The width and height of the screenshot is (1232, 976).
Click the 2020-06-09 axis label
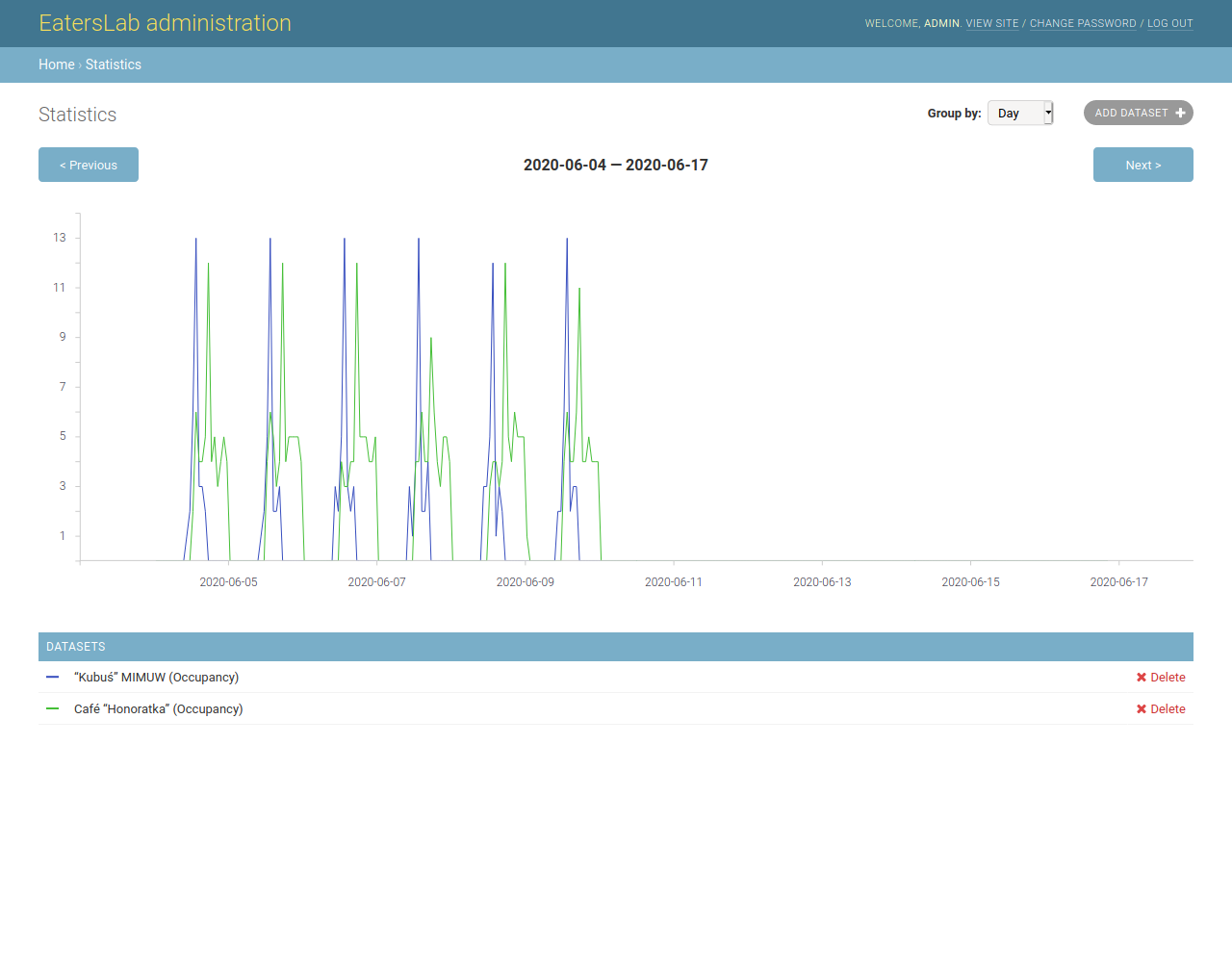[x=526, y=582]
